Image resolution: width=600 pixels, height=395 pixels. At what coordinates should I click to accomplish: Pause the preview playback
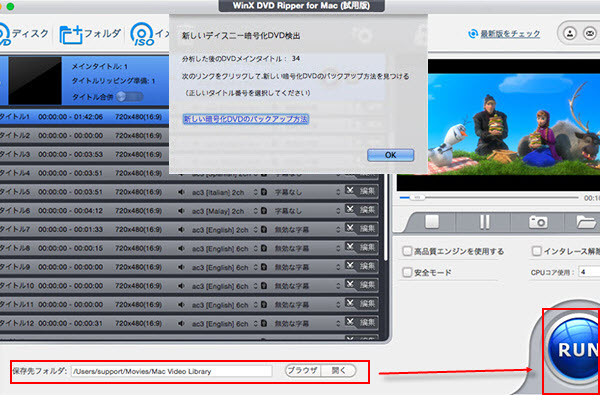click(484, 222)
